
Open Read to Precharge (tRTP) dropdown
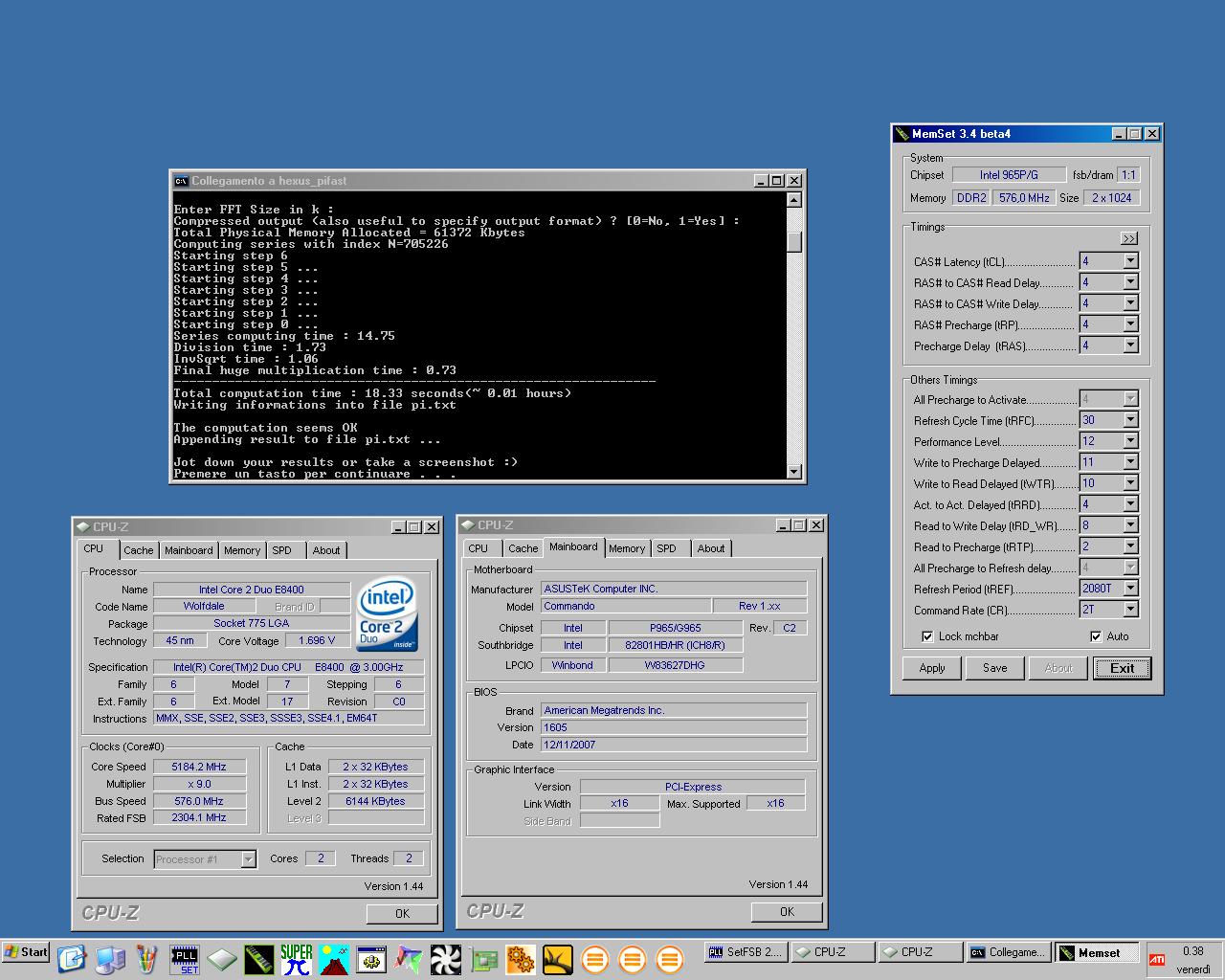1130,546
